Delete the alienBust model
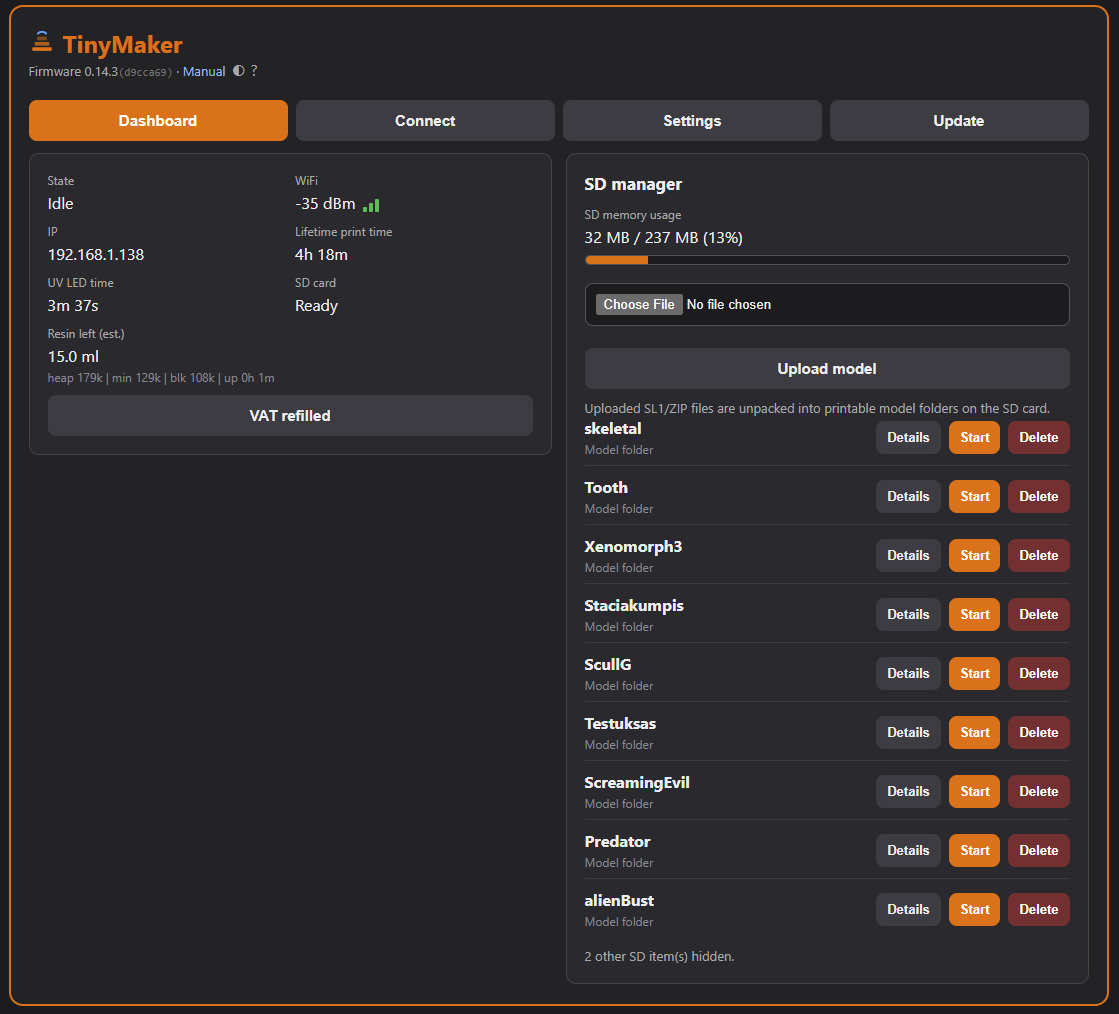The image size is (1119, 1014). point(1039,910)
